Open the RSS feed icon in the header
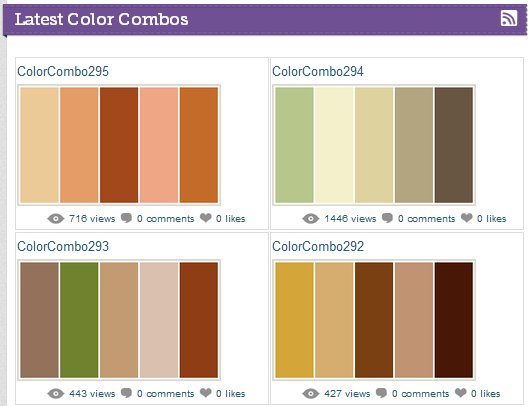This screenshot has width=531, height=406. [x=509, y=18]
